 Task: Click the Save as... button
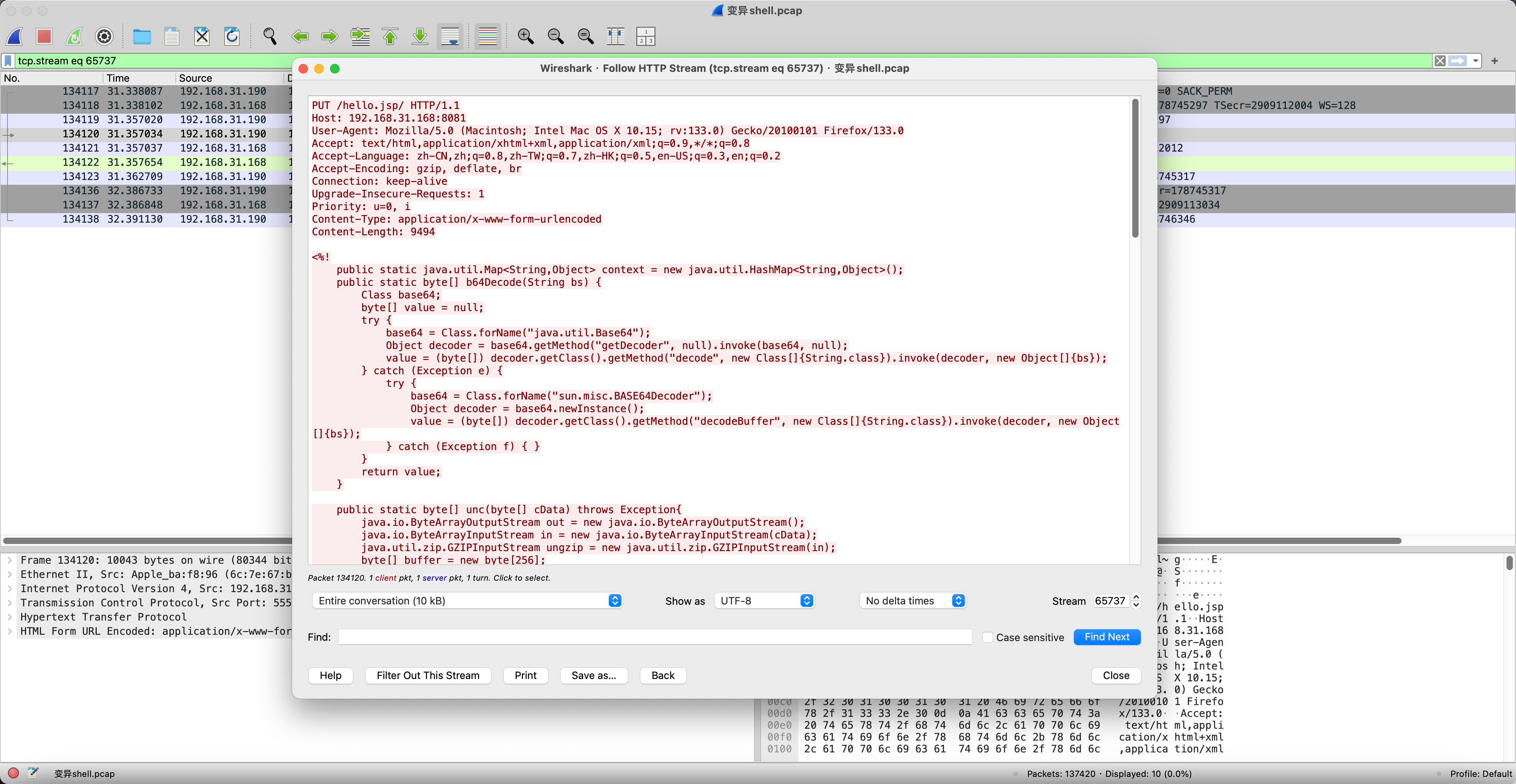[594, 676]
